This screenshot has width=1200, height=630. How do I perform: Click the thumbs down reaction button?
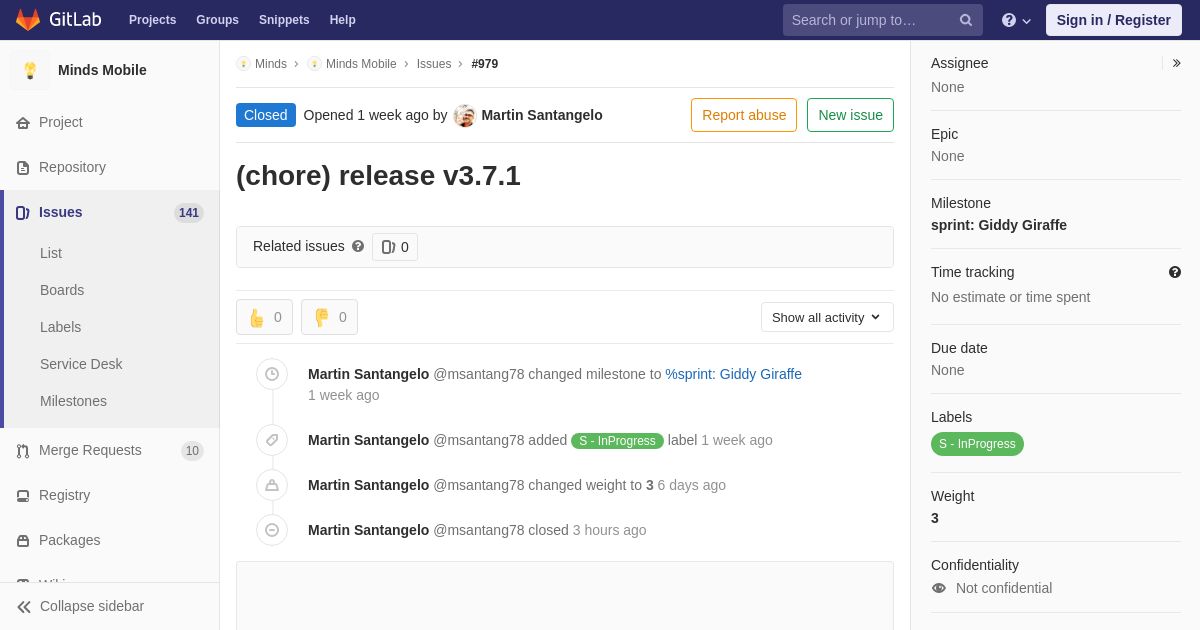(329, 317)
